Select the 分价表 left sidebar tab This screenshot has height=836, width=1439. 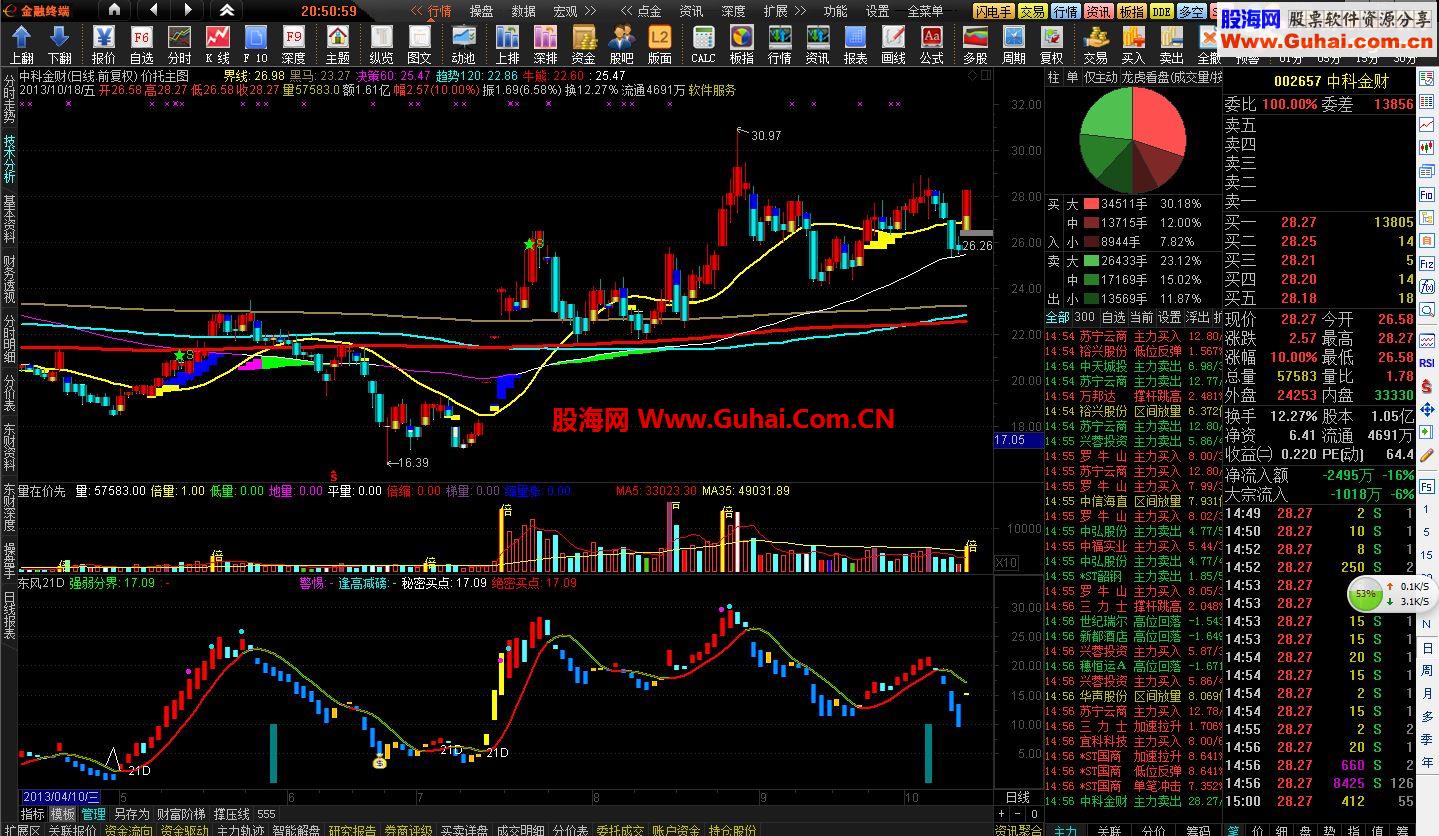(x=9, y=391)
